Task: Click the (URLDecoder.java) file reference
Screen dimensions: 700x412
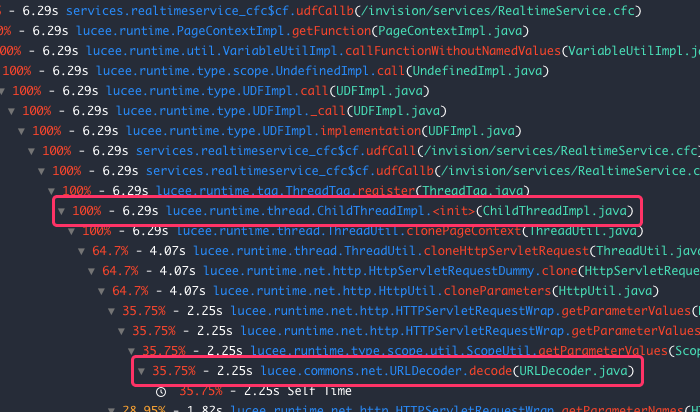Action: click(x=573, y=371)
